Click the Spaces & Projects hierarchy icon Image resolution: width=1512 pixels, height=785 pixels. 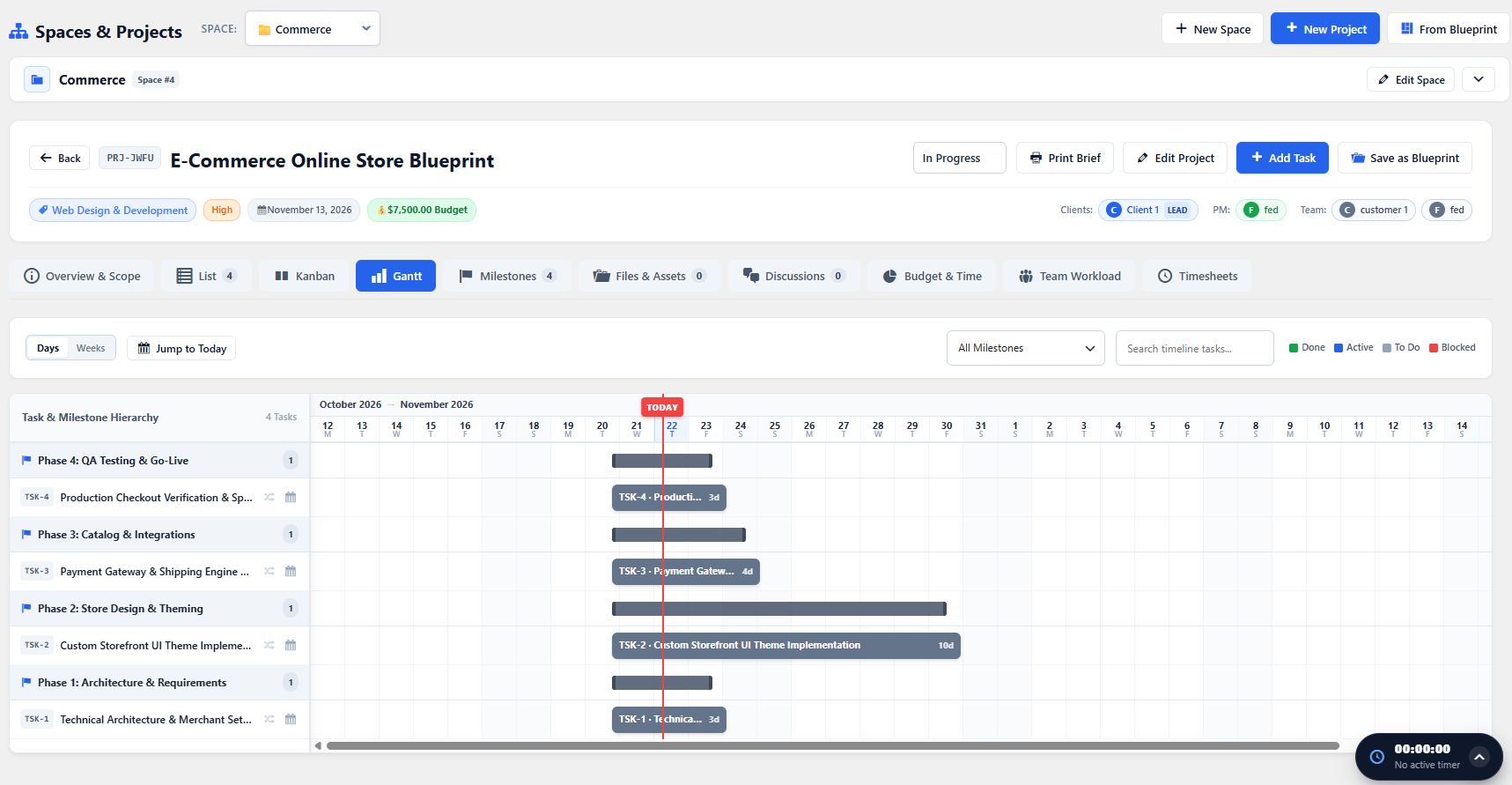(18, 32)
